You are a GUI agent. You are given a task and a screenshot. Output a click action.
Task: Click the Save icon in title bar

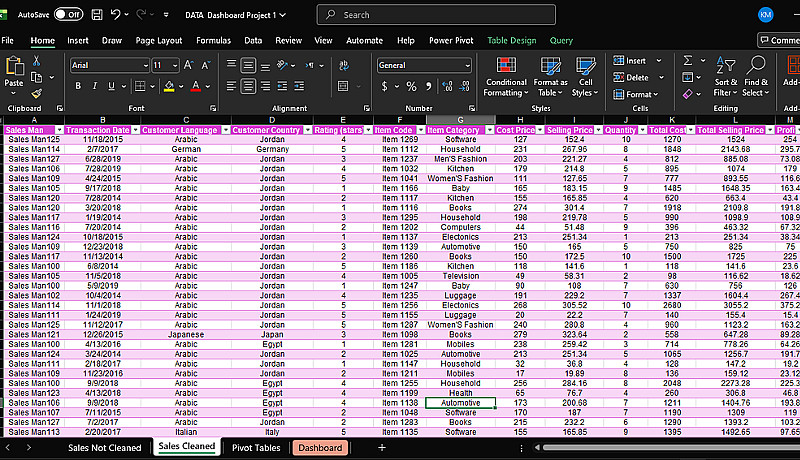(96, 15)
